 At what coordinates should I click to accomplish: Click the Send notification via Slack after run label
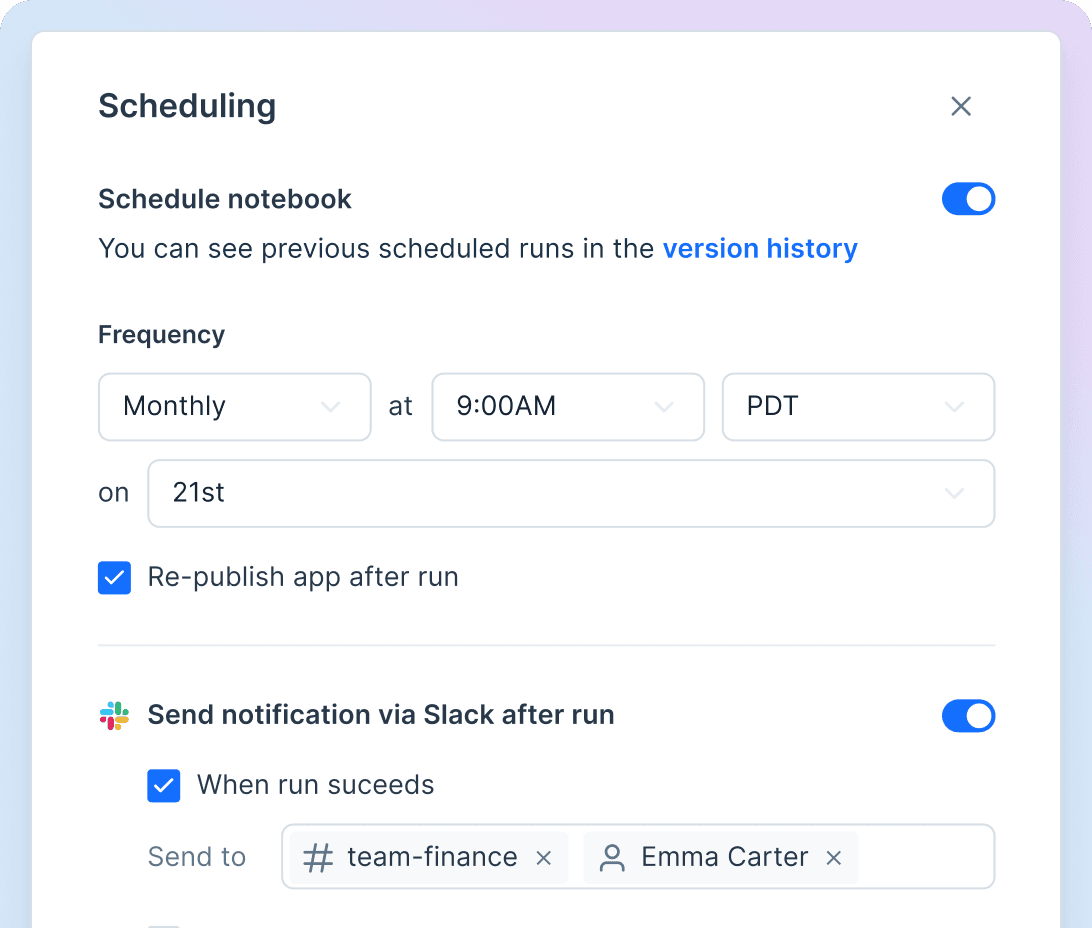[x=381, y=715]
